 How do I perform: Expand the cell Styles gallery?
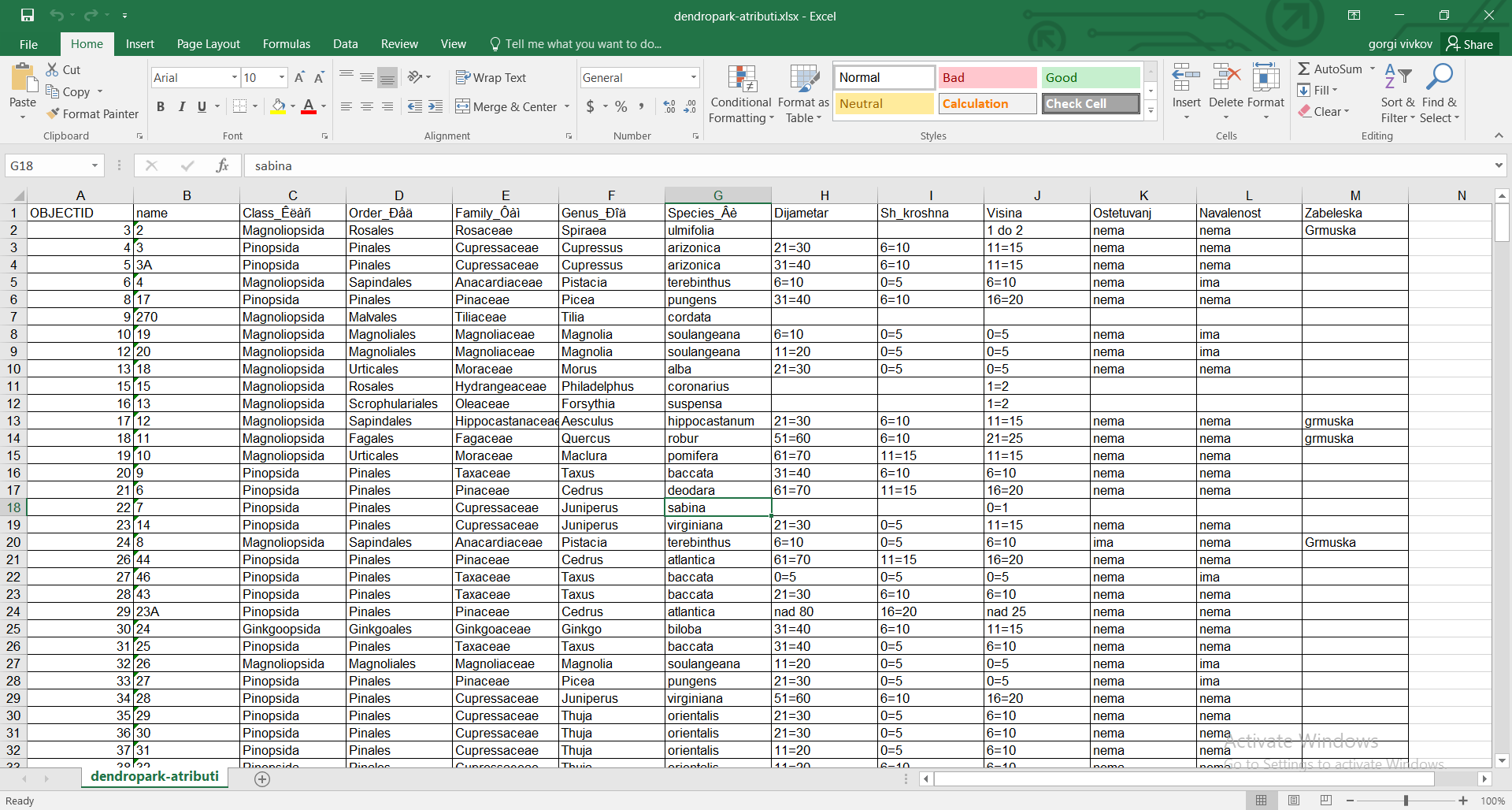coord(1151,110)
